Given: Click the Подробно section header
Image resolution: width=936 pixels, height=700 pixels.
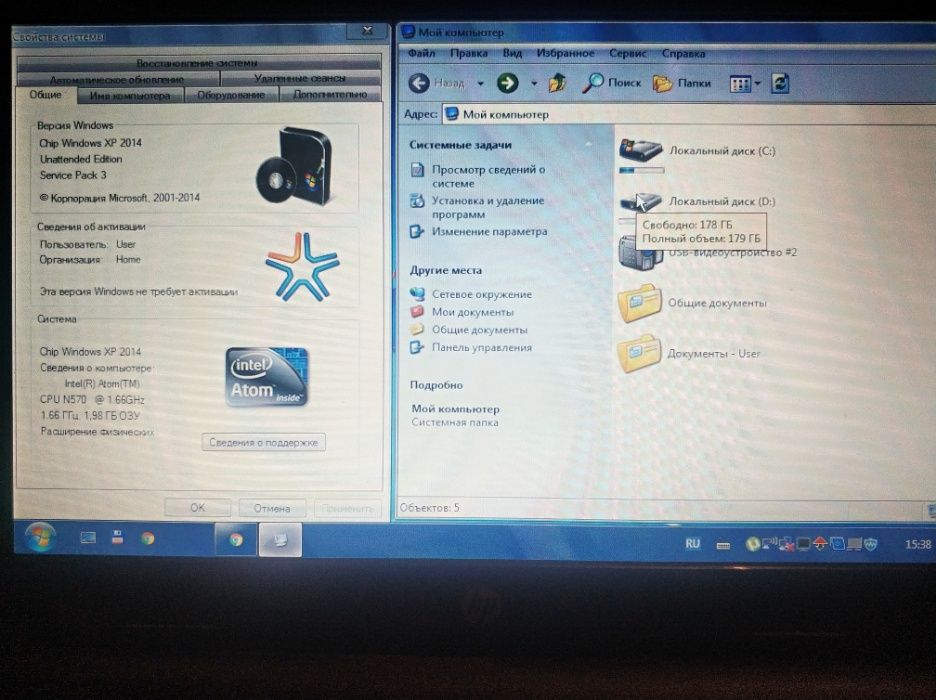Looking at the screenshot, I should [436, 386].
